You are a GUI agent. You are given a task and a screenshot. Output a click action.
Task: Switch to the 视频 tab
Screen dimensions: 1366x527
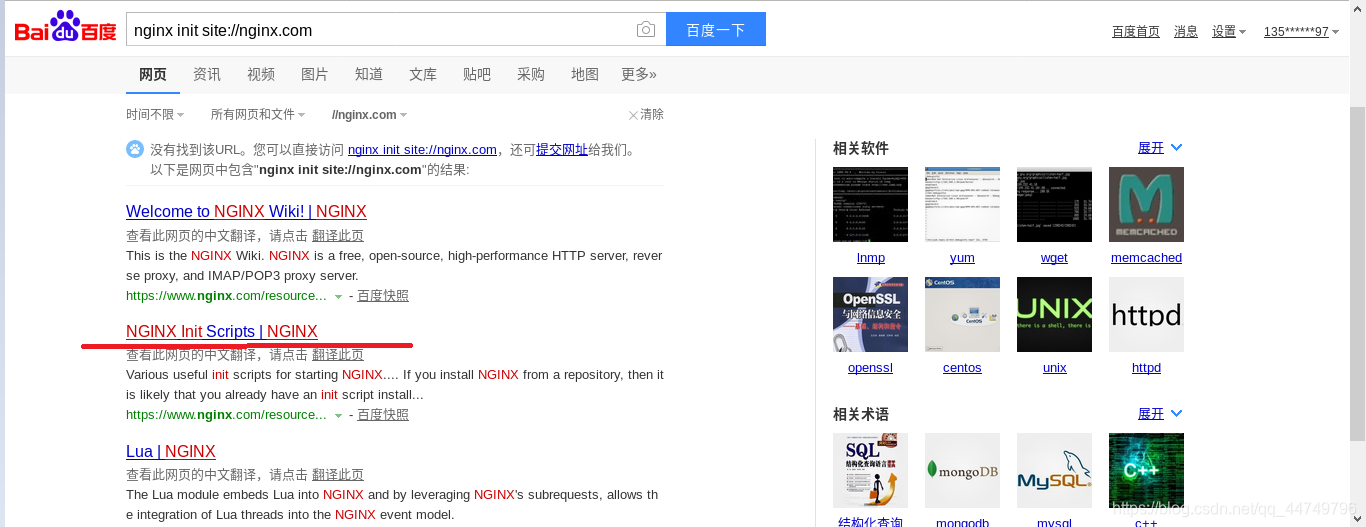[x=261, y=74]
